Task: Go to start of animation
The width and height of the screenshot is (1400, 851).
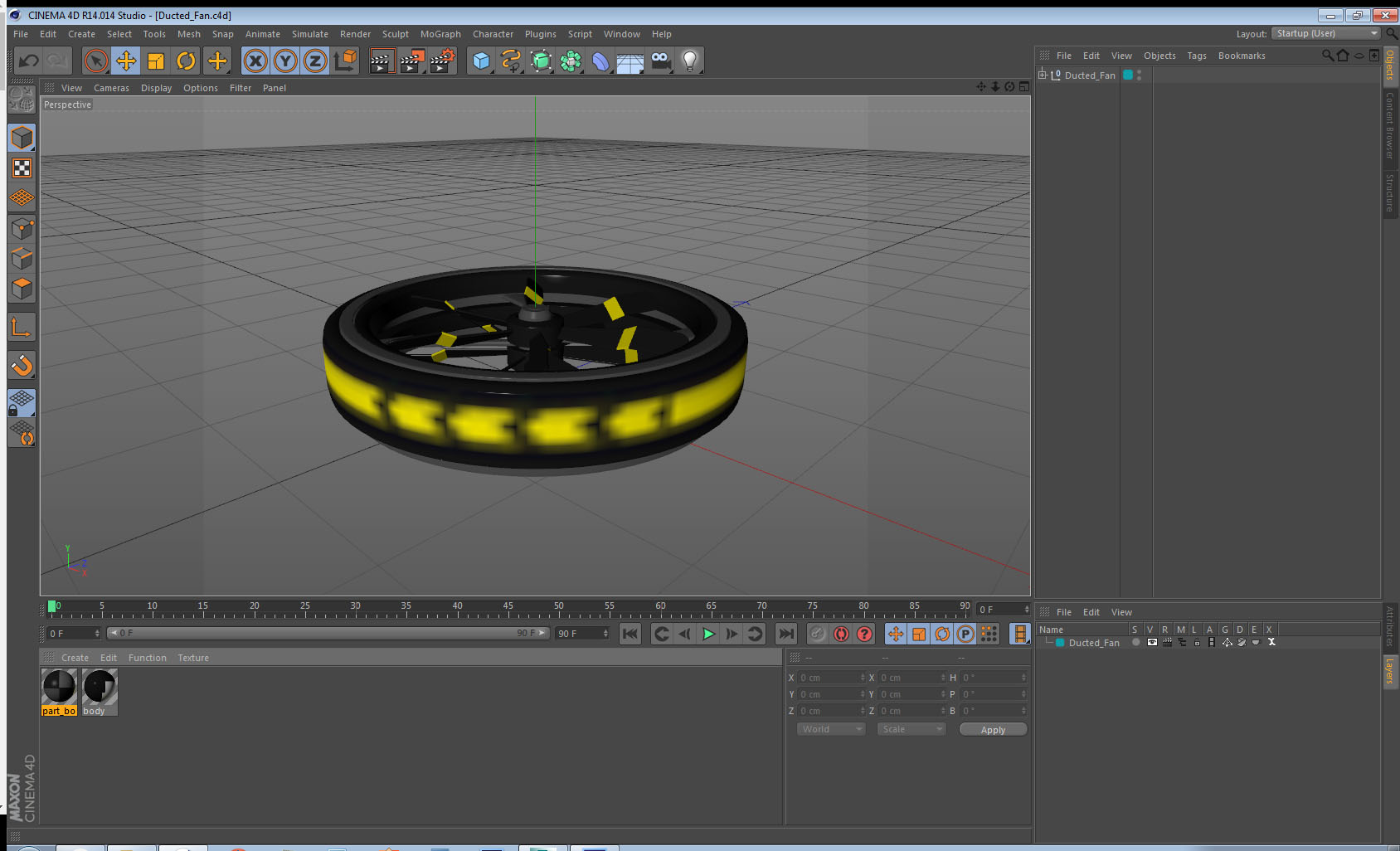Action: click(x=630, y=634)
